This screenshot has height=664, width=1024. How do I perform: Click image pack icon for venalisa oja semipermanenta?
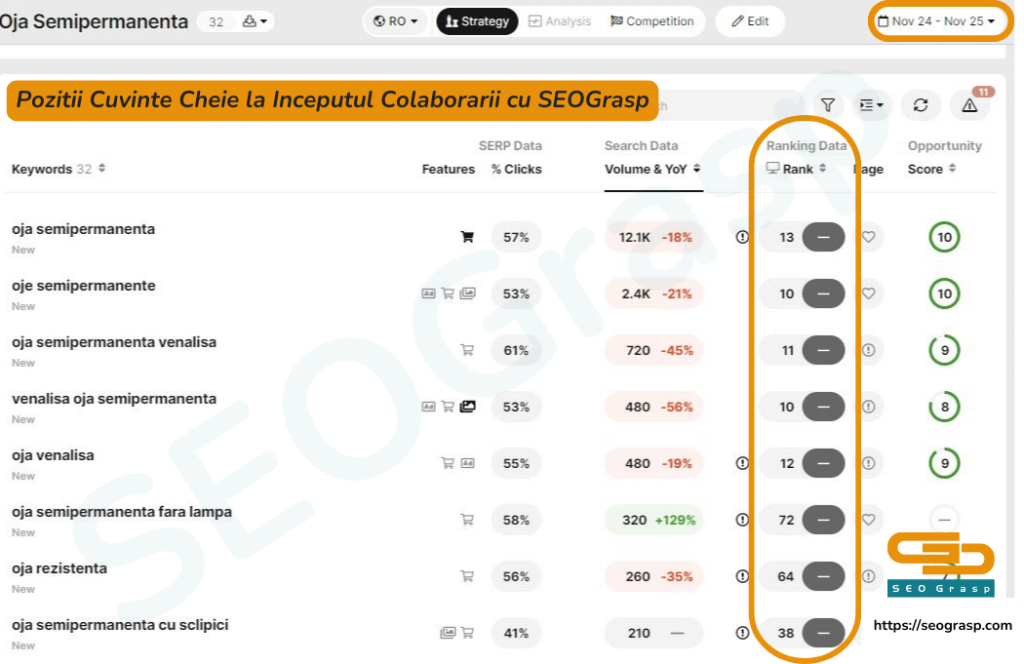click(x=467, y=407)
